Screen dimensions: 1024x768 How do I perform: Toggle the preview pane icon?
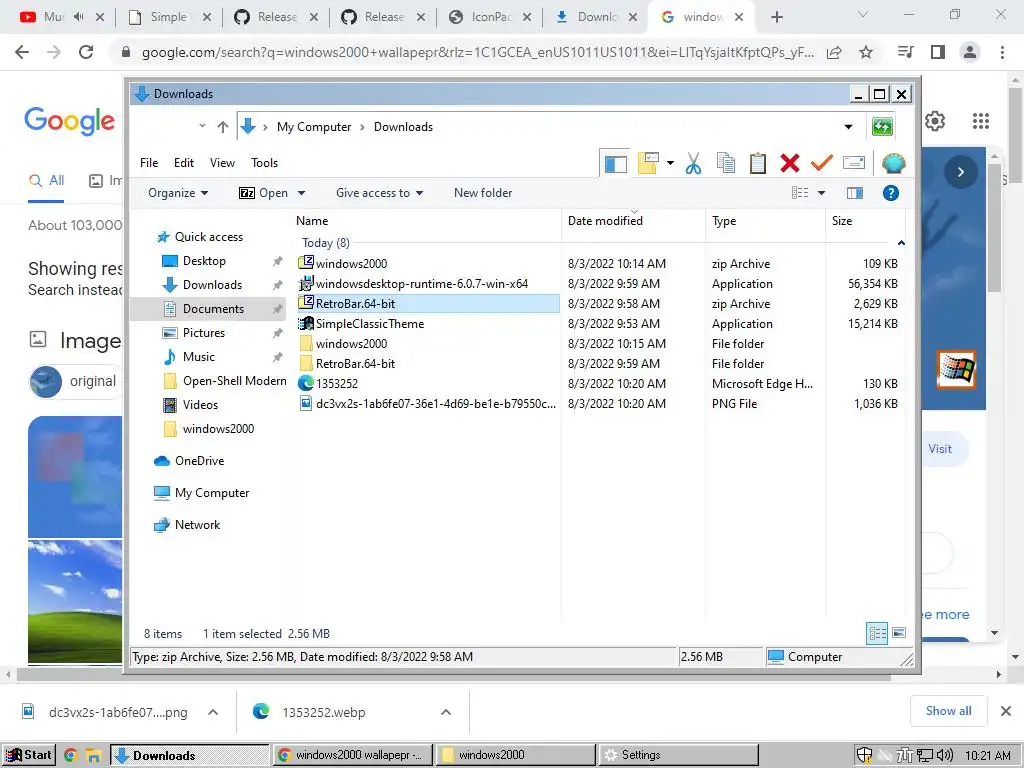[x=855, y=193]
